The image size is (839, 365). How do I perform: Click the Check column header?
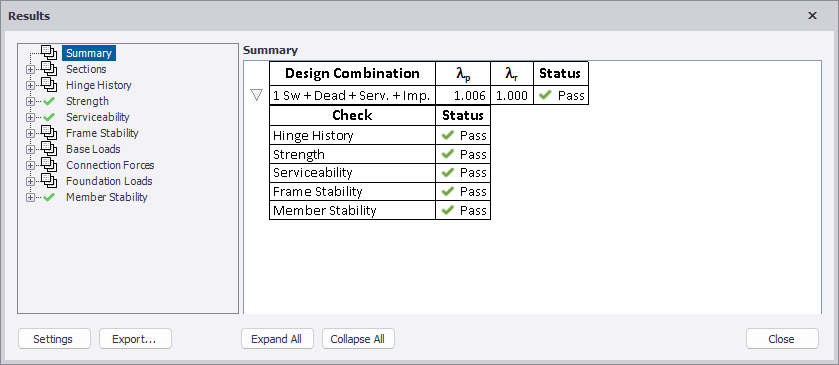[352, 115]
